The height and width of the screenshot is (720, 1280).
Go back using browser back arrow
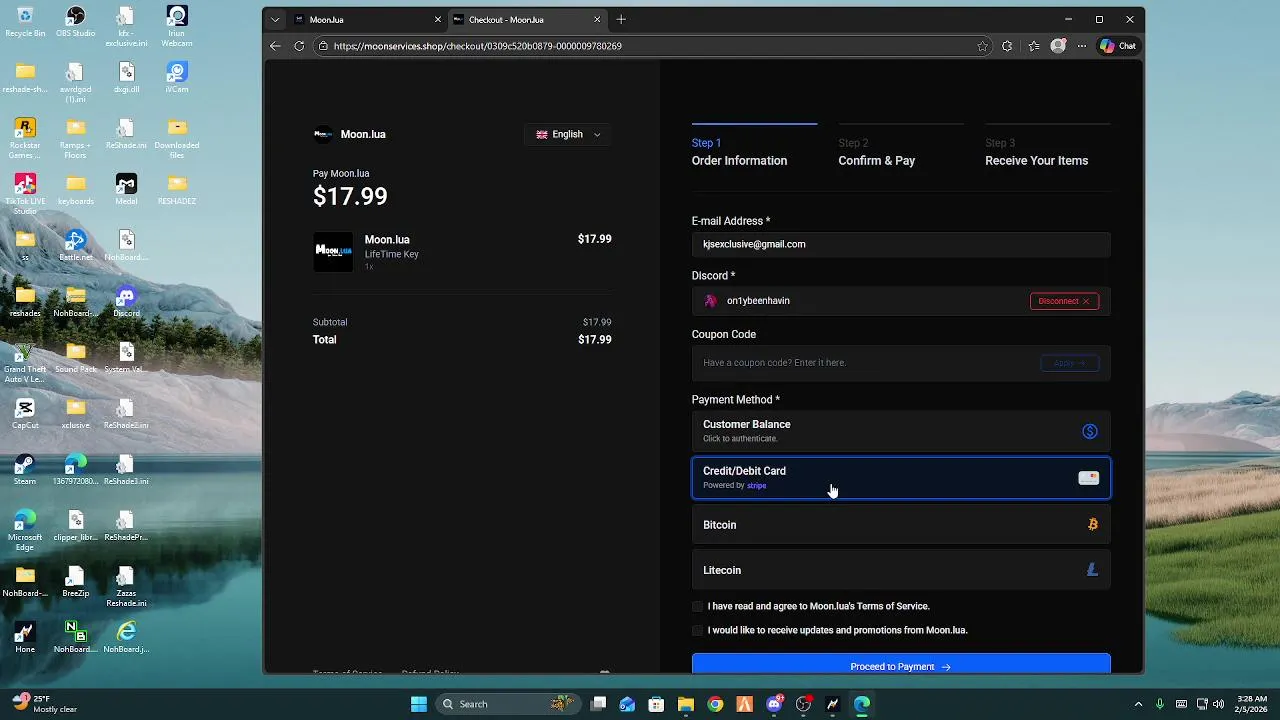[x=275, y=46]
